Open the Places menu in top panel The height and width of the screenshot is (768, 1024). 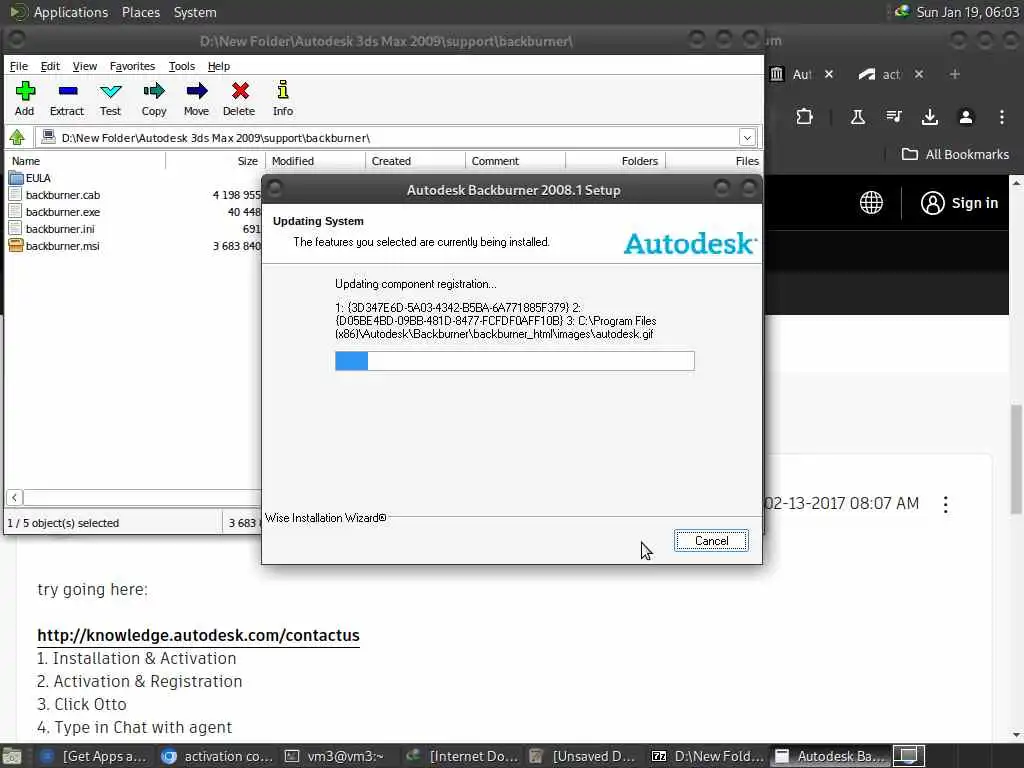tap(140, 12)
